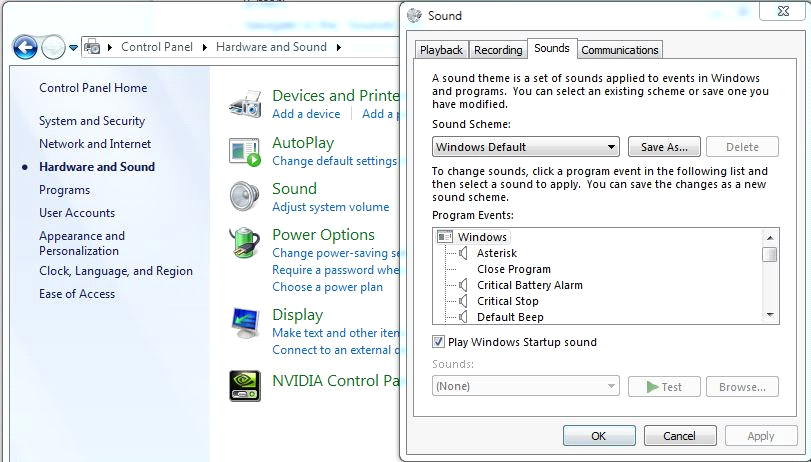Click Cancel in the Sound dialog
Viewport: 811px width, 462px height.
[680, 436]
